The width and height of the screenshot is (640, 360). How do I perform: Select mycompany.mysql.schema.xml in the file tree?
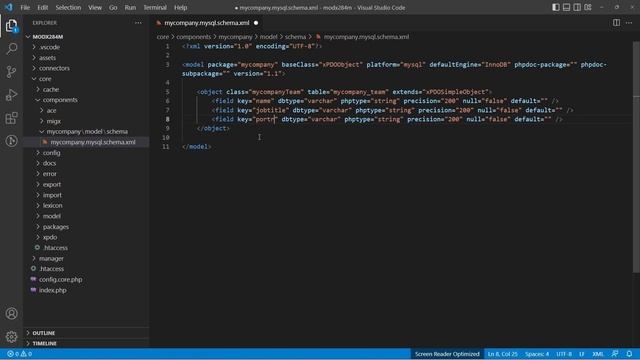pos(93,142)
